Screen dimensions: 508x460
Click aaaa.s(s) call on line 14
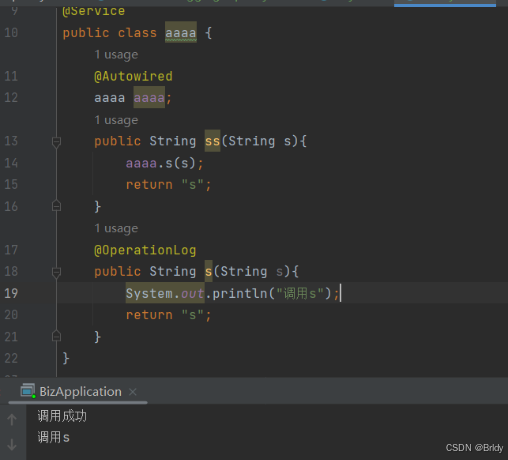(160, 163)
